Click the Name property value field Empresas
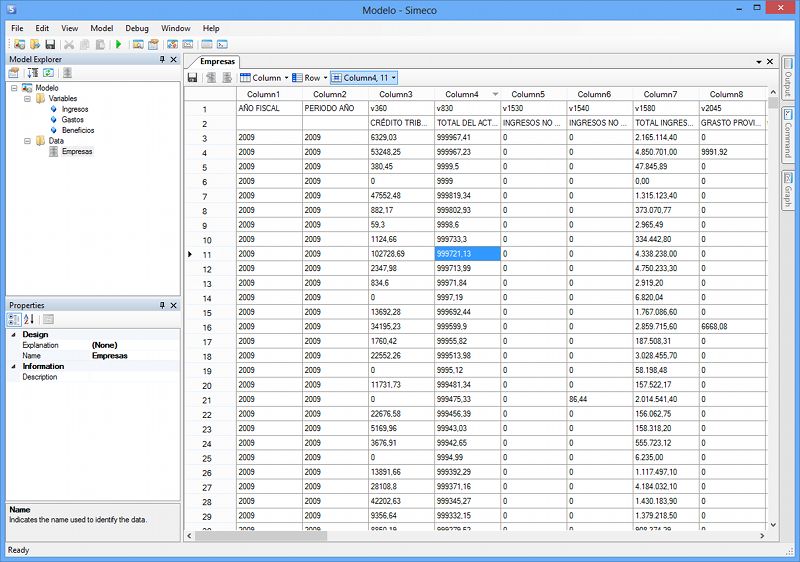The width and height of the screenshot is (800, 562). point(110,355)
